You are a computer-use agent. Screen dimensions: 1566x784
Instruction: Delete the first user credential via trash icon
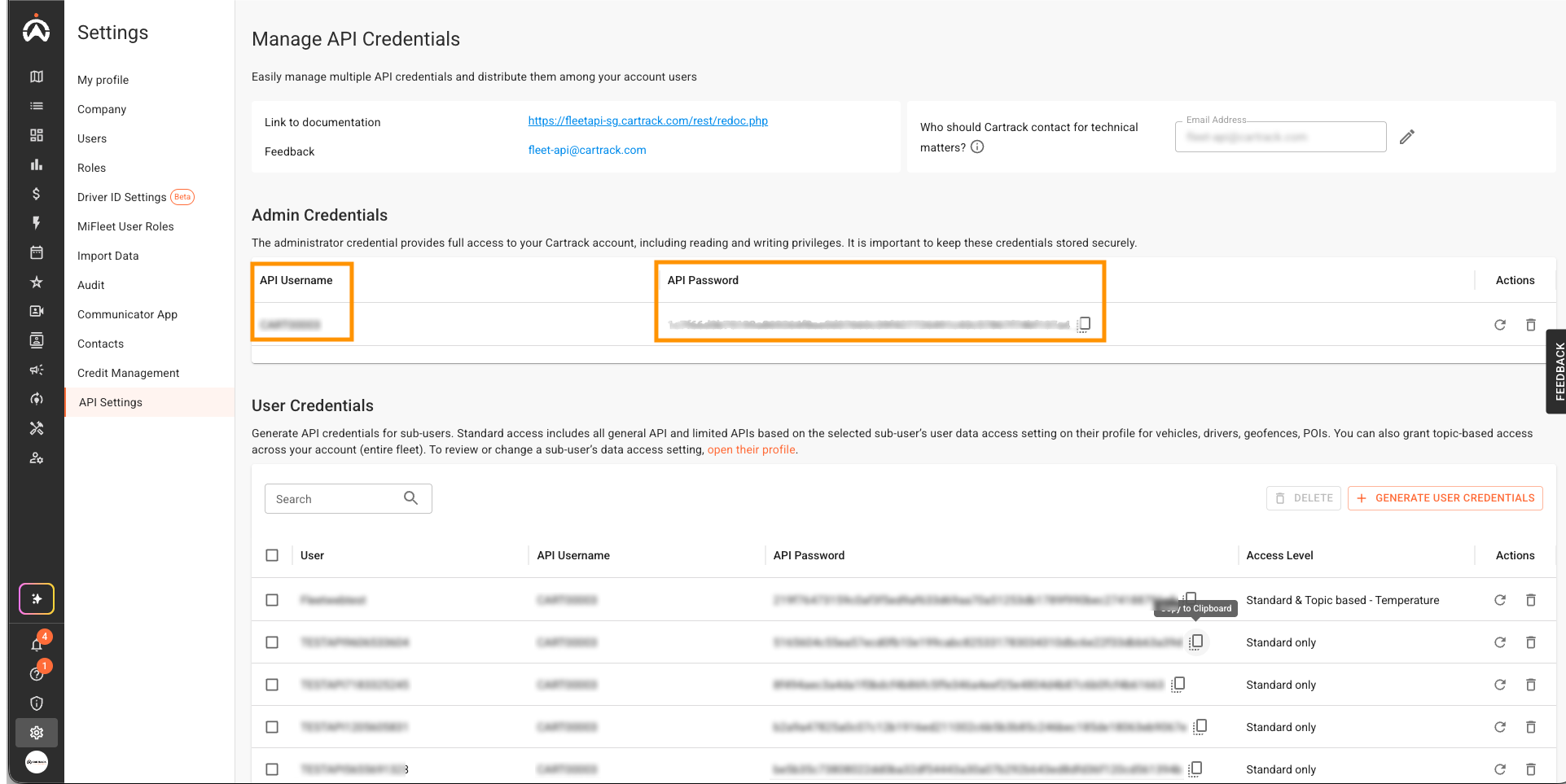pyautogui.click(x=1531, y=600)
